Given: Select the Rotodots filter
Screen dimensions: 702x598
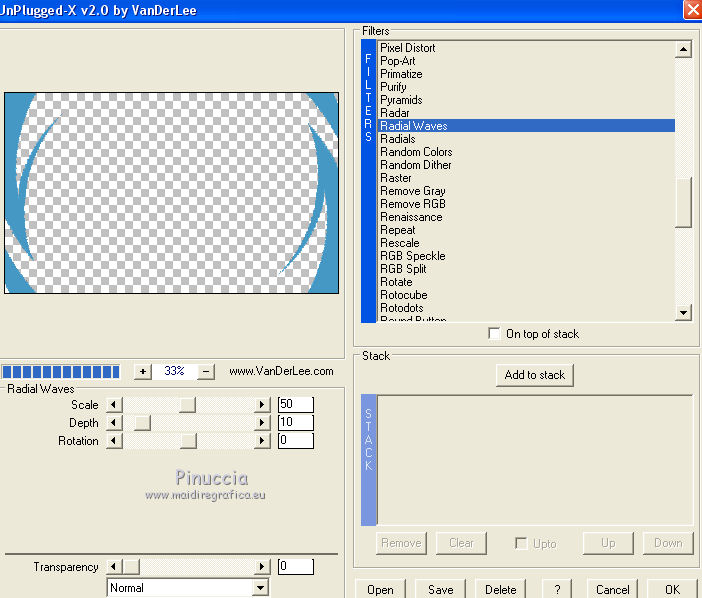Looking at the screenshot, I should coord(526,308).
